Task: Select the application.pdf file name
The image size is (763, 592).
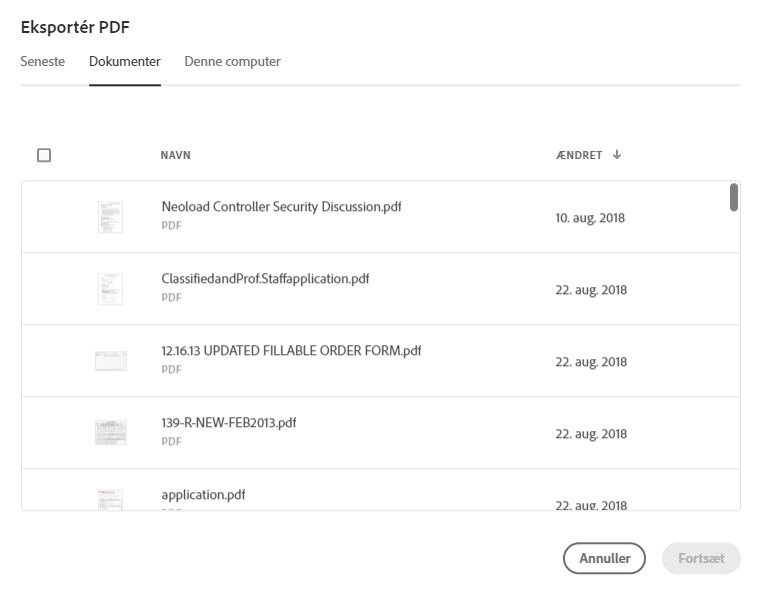Action: (x=203, y=495)
